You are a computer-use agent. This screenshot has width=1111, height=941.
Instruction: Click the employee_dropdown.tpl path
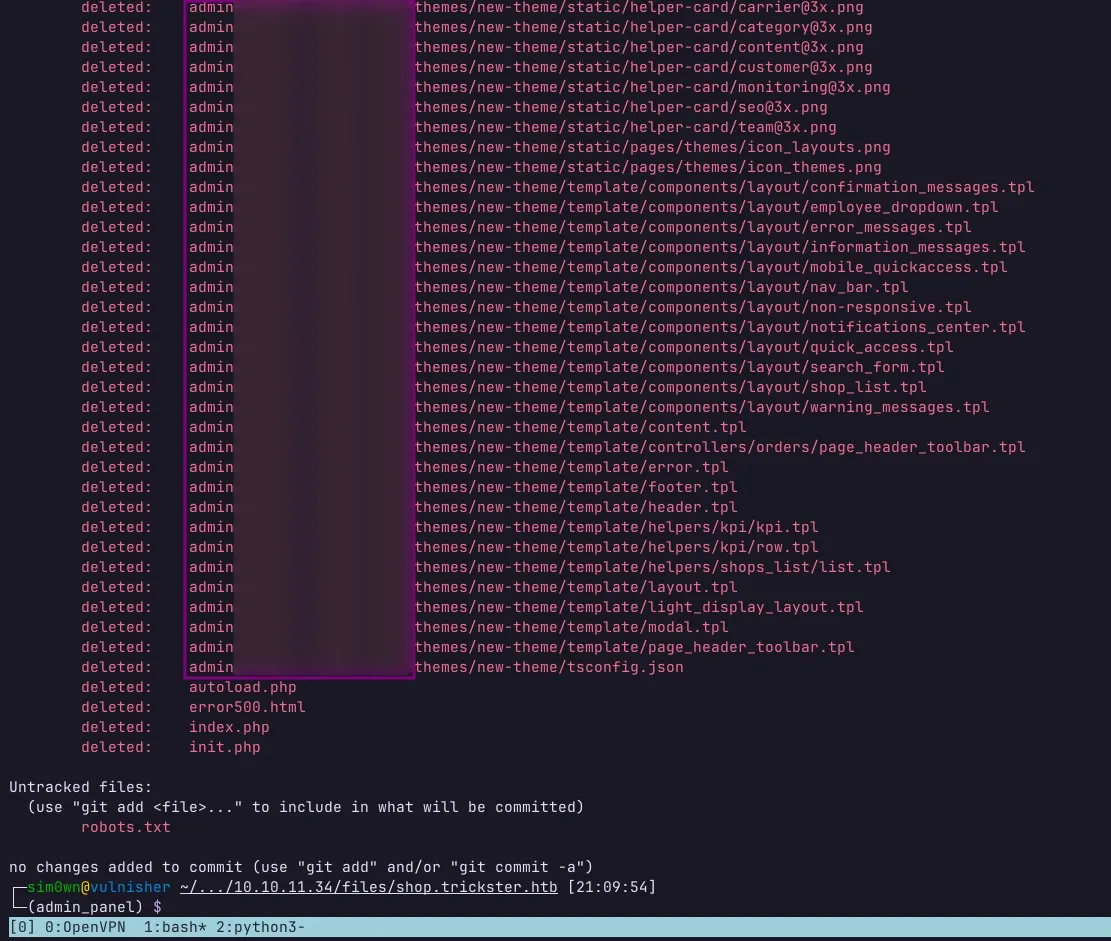pyautogui.click(x=706, y=207)
